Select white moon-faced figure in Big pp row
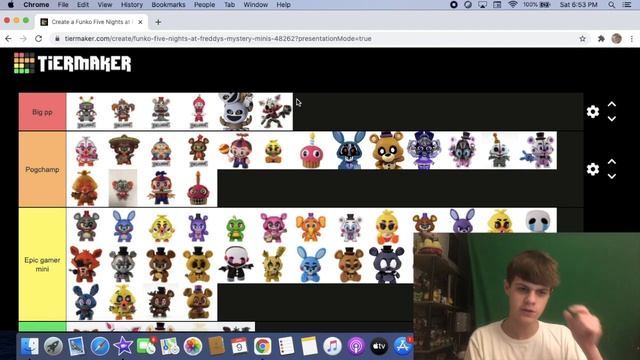This screenshot has height=360, width=640. tap(236, 112)
